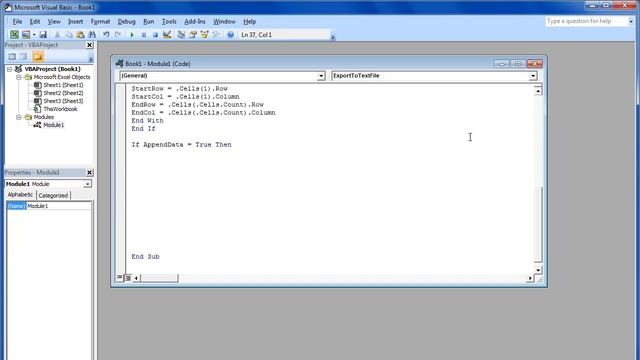Open the Debug menu
Image resolution: width=640 pixels, height=360 pixels.
[127, 22]
